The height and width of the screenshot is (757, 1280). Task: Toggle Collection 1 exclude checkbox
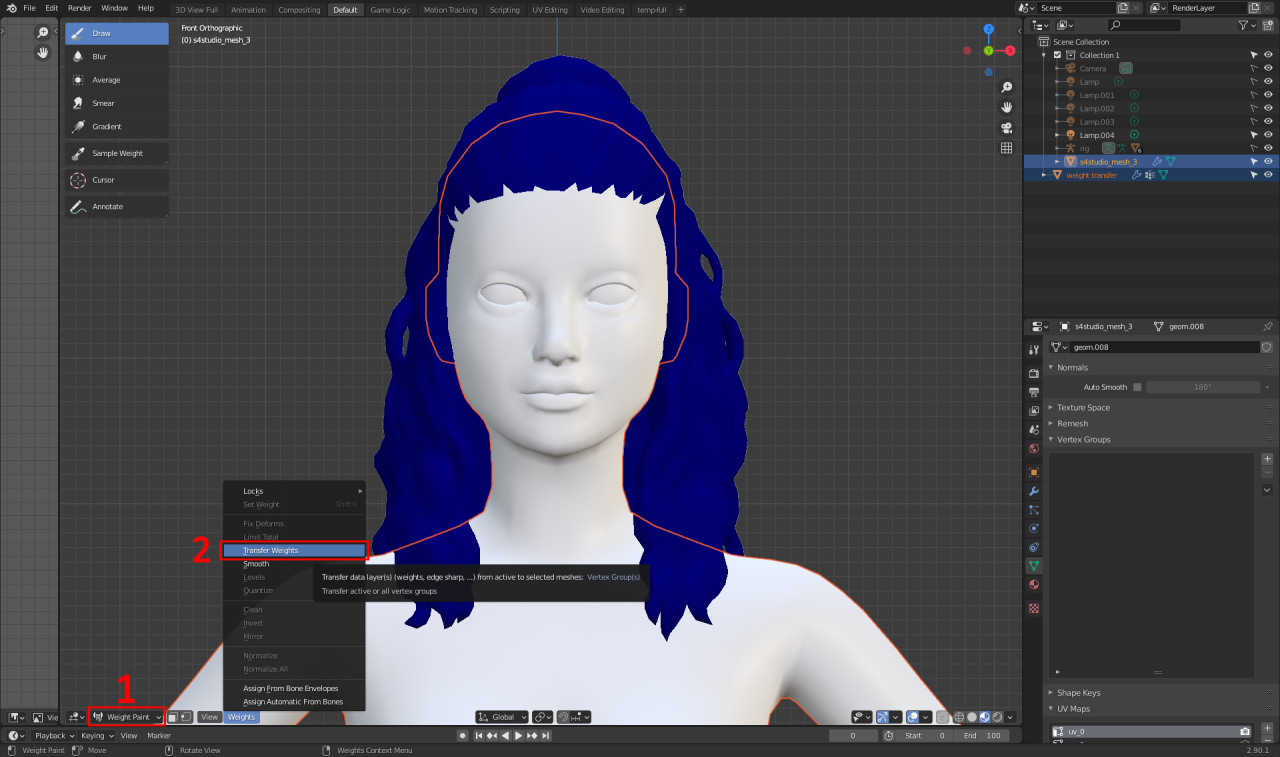[x=1057, y=55]
